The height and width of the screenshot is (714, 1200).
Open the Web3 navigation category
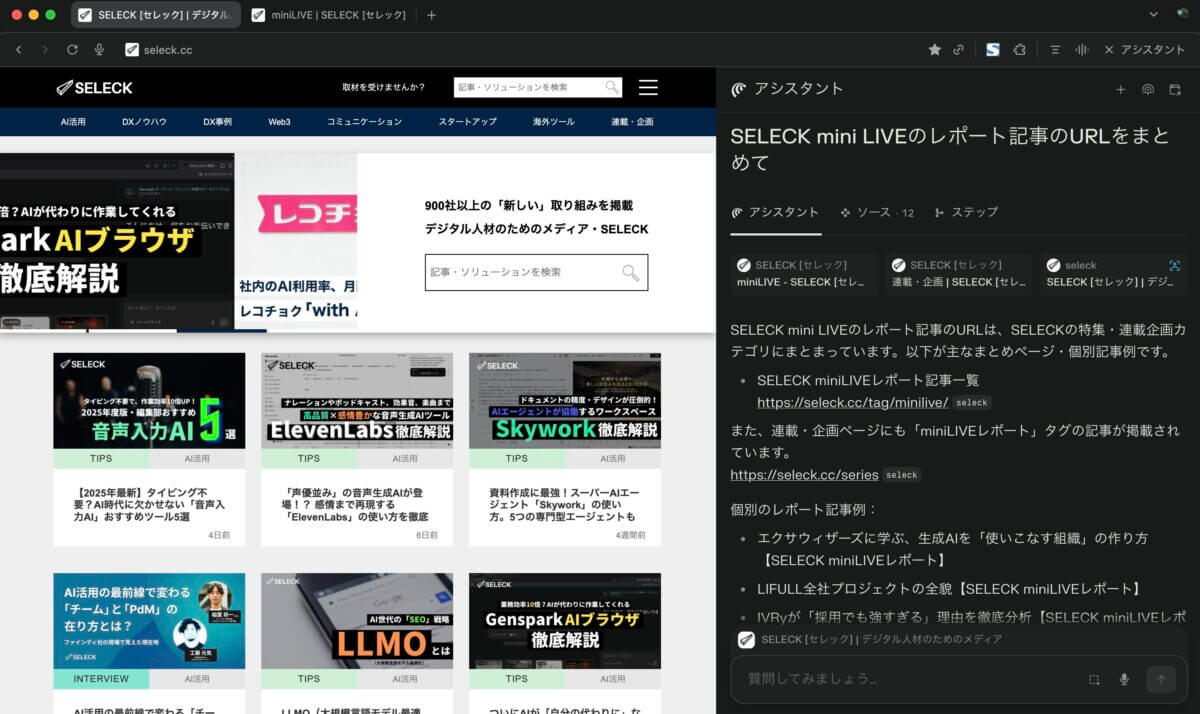point(279,122)
